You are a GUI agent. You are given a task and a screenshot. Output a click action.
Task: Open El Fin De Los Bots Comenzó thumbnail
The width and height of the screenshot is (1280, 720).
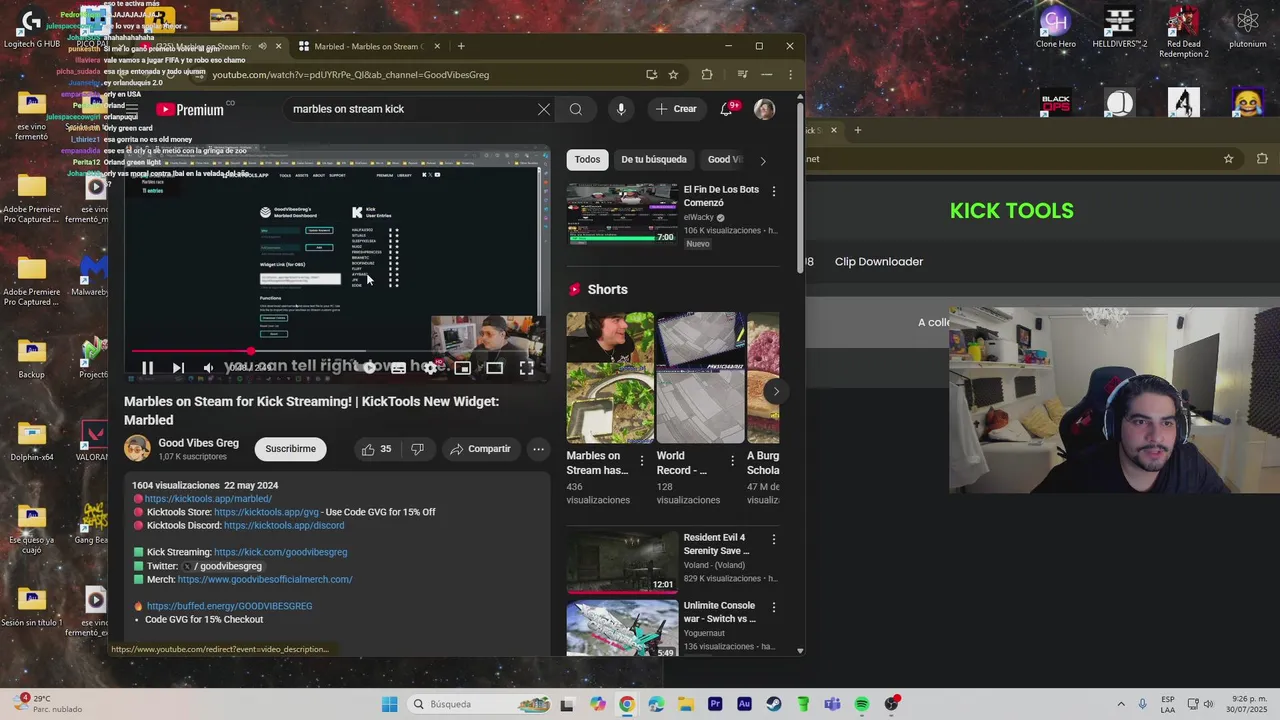coord(622,213)
